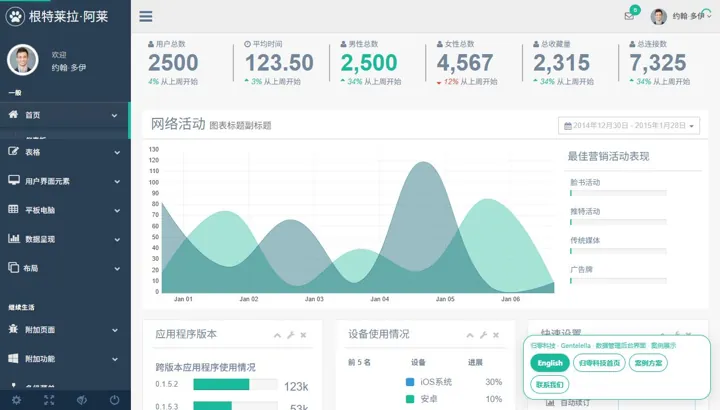Image resolution: width=720 pixels, height=410 pixels.
Task: Click the bar chart icon beside 数据呈现
Action: (14, 238)
